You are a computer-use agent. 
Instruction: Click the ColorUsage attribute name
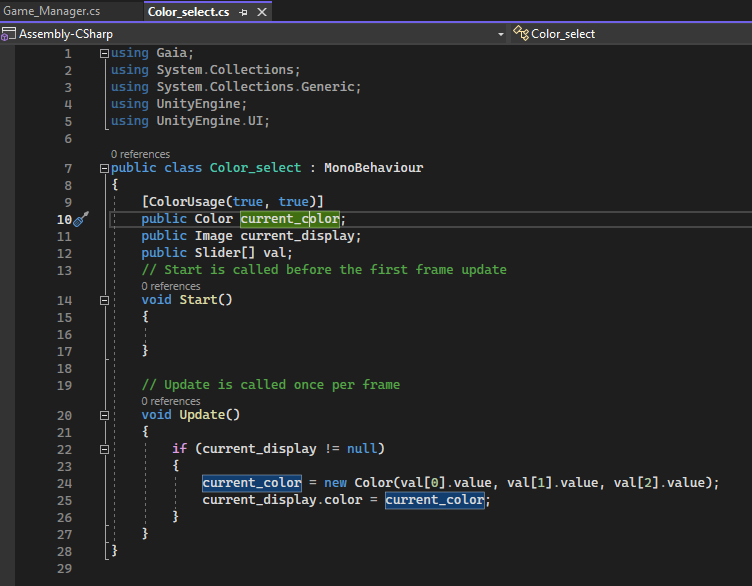[x=186, y=202]
